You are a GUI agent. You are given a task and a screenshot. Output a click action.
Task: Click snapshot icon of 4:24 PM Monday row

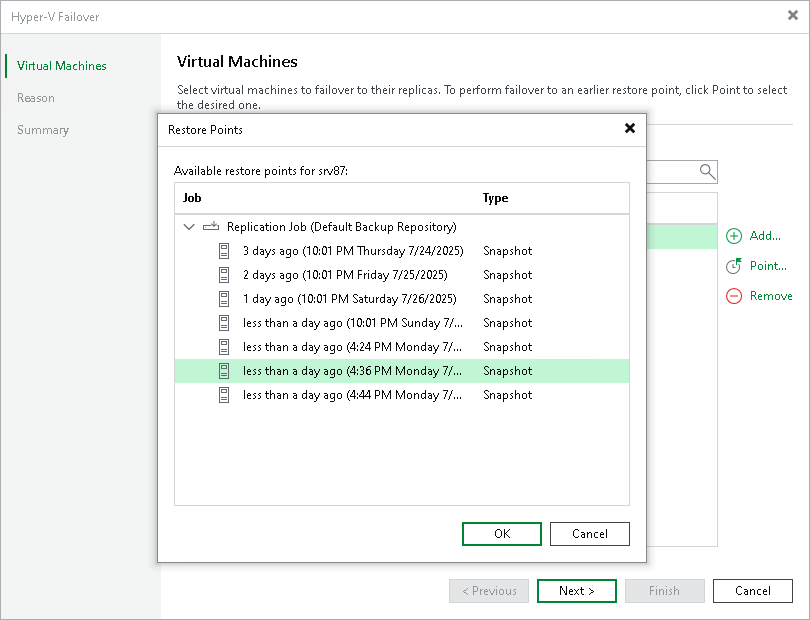(224, 347)
